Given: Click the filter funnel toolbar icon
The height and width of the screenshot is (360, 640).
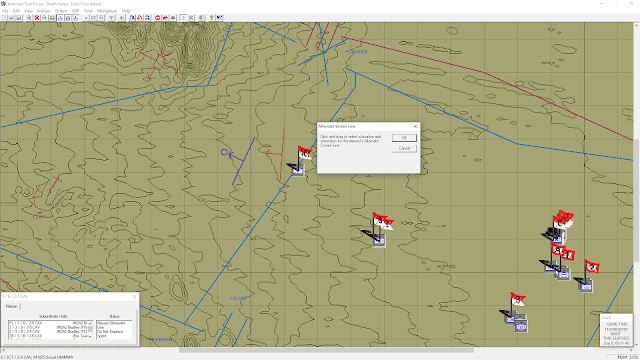Looking at the screenshot, I should 111,18.
